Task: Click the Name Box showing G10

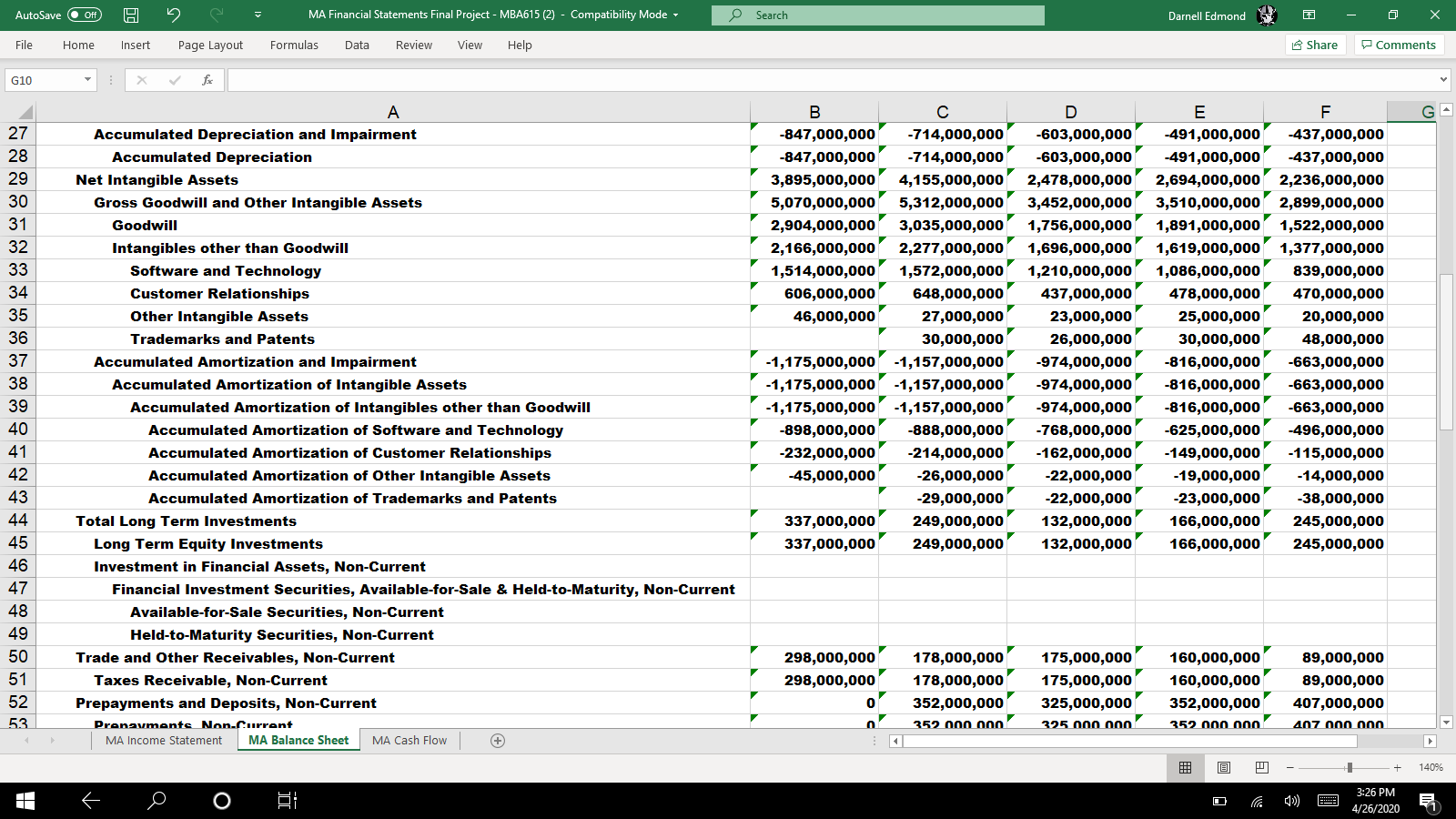Action: point(44,80)
